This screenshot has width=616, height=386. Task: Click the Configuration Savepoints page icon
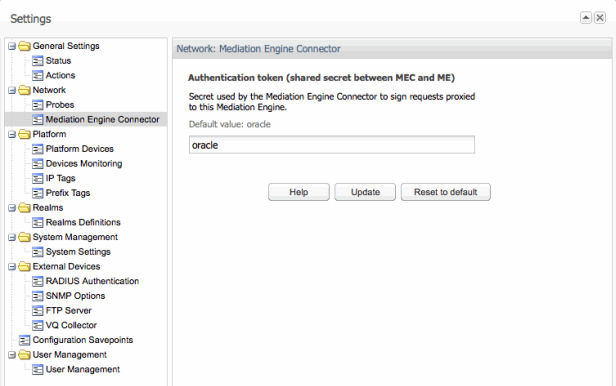(24, 340)
